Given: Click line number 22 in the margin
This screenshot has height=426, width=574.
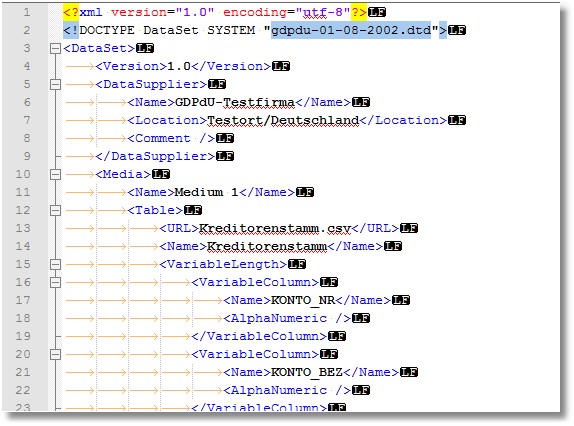Looking at the screenshot, I should click(23, 390).
